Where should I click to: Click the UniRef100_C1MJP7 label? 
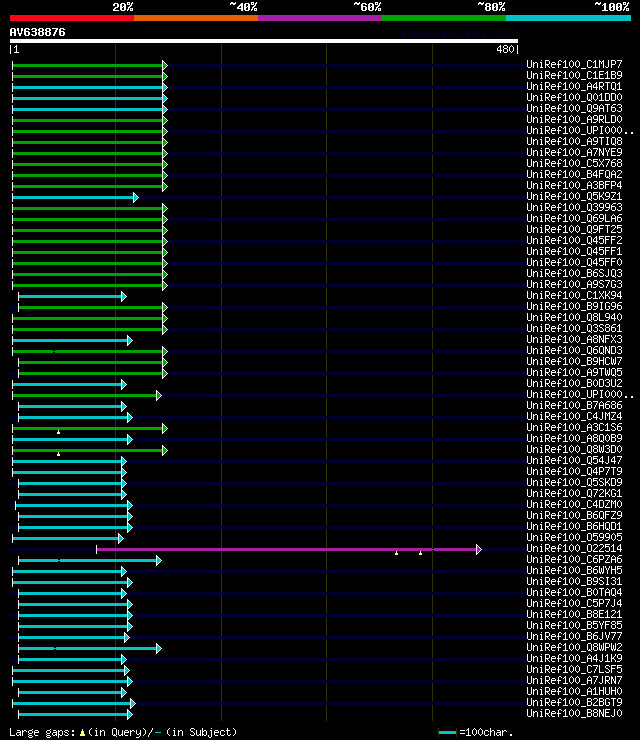[x=574, y=64]
